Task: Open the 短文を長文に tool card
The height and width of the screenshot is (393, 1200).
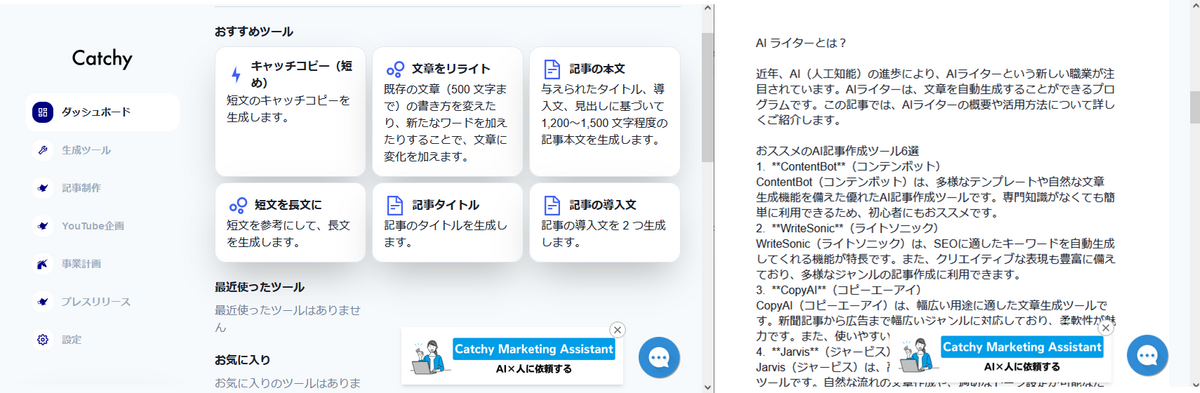Action: point(289,222)
